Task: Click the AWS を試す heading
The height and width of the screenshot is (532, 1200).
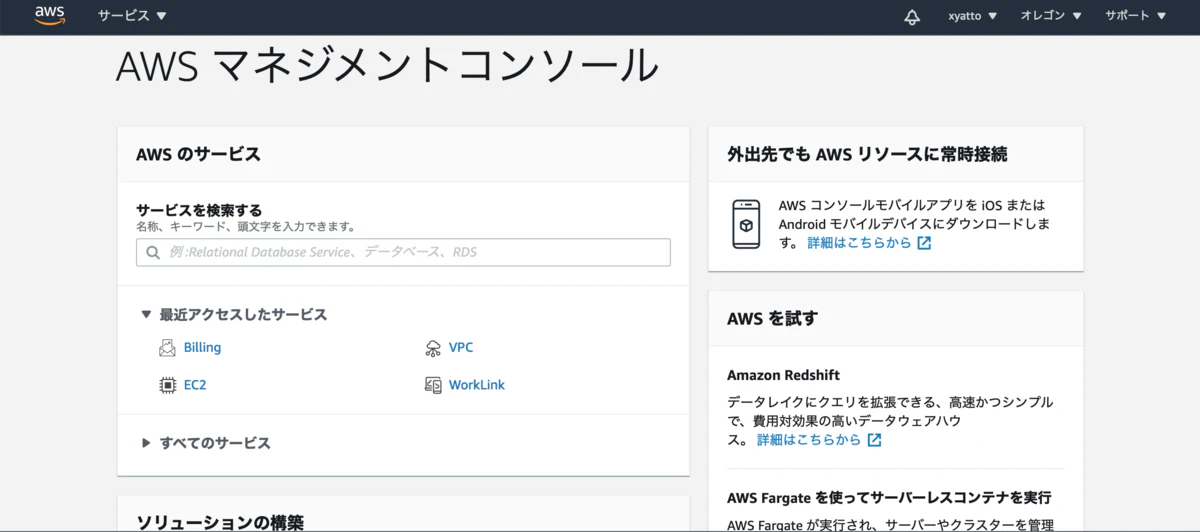Action: coord(772,319)
